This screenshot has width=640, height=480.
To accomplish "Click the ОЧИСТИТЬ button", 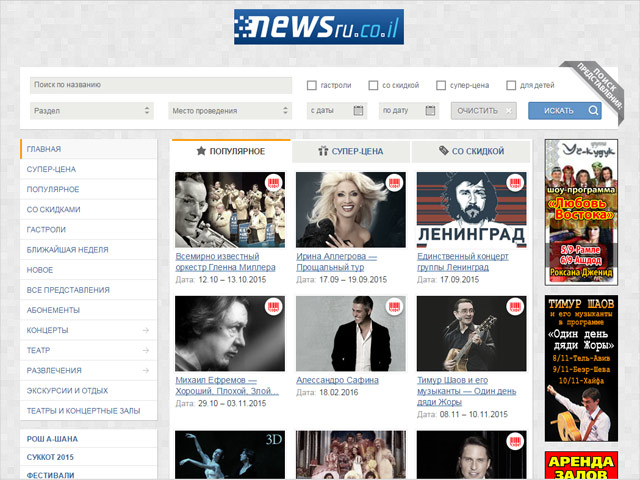I will tap(484, 111).
